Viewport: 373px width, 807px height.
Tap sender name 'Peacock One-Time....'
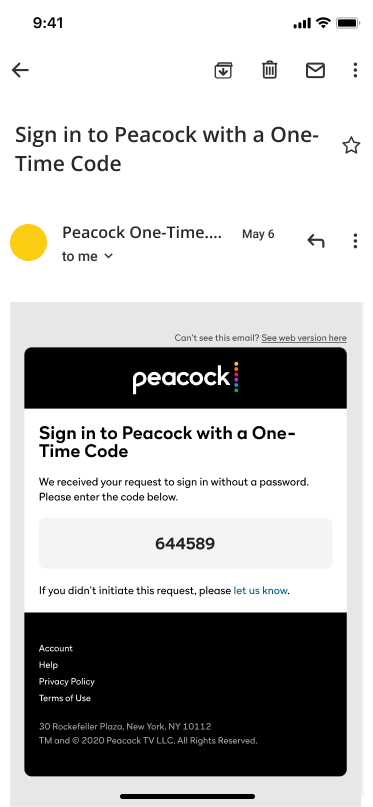(x=142, y=233)
